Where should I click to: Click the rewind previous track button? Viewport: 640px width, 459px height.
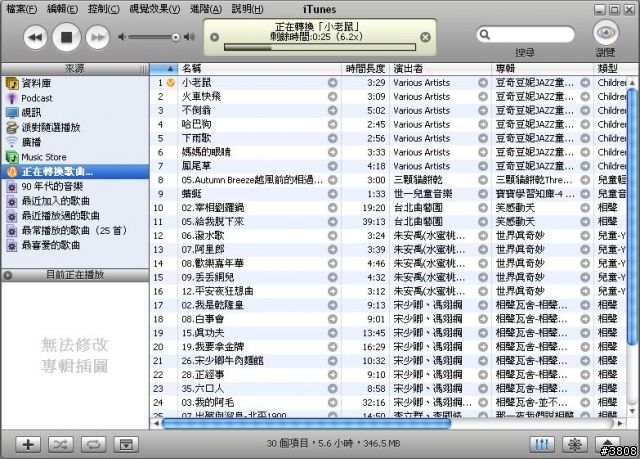(x=35, y=38)
